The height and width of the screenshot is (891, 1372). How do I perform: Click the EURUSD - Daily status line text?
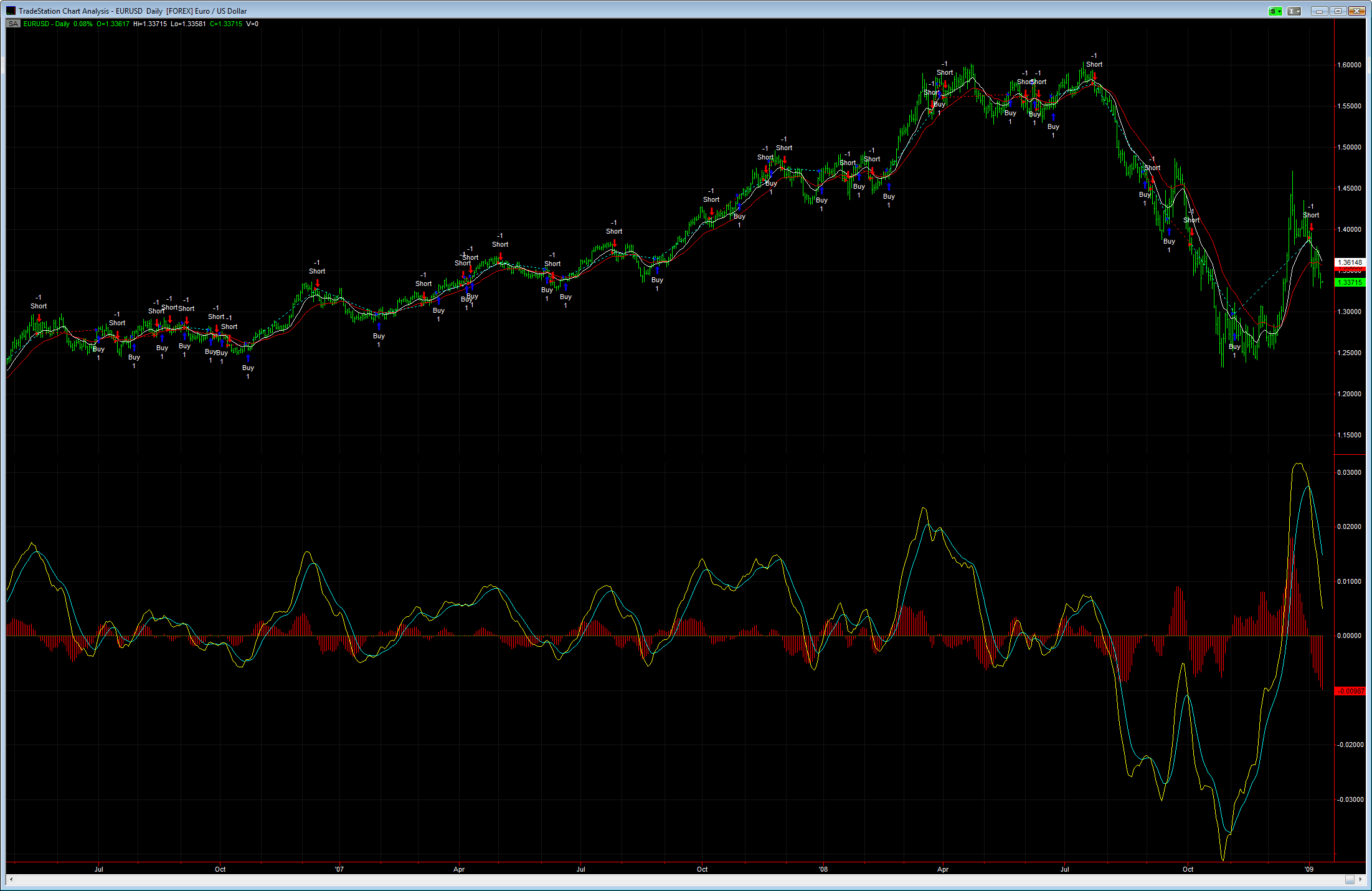47,24
